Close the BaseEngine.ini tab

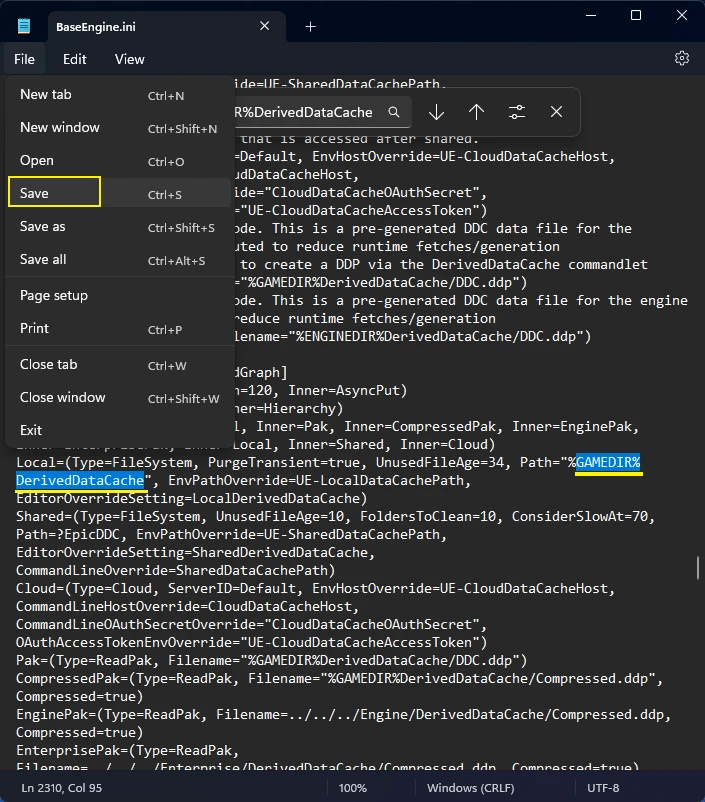[x=265, y=26]
